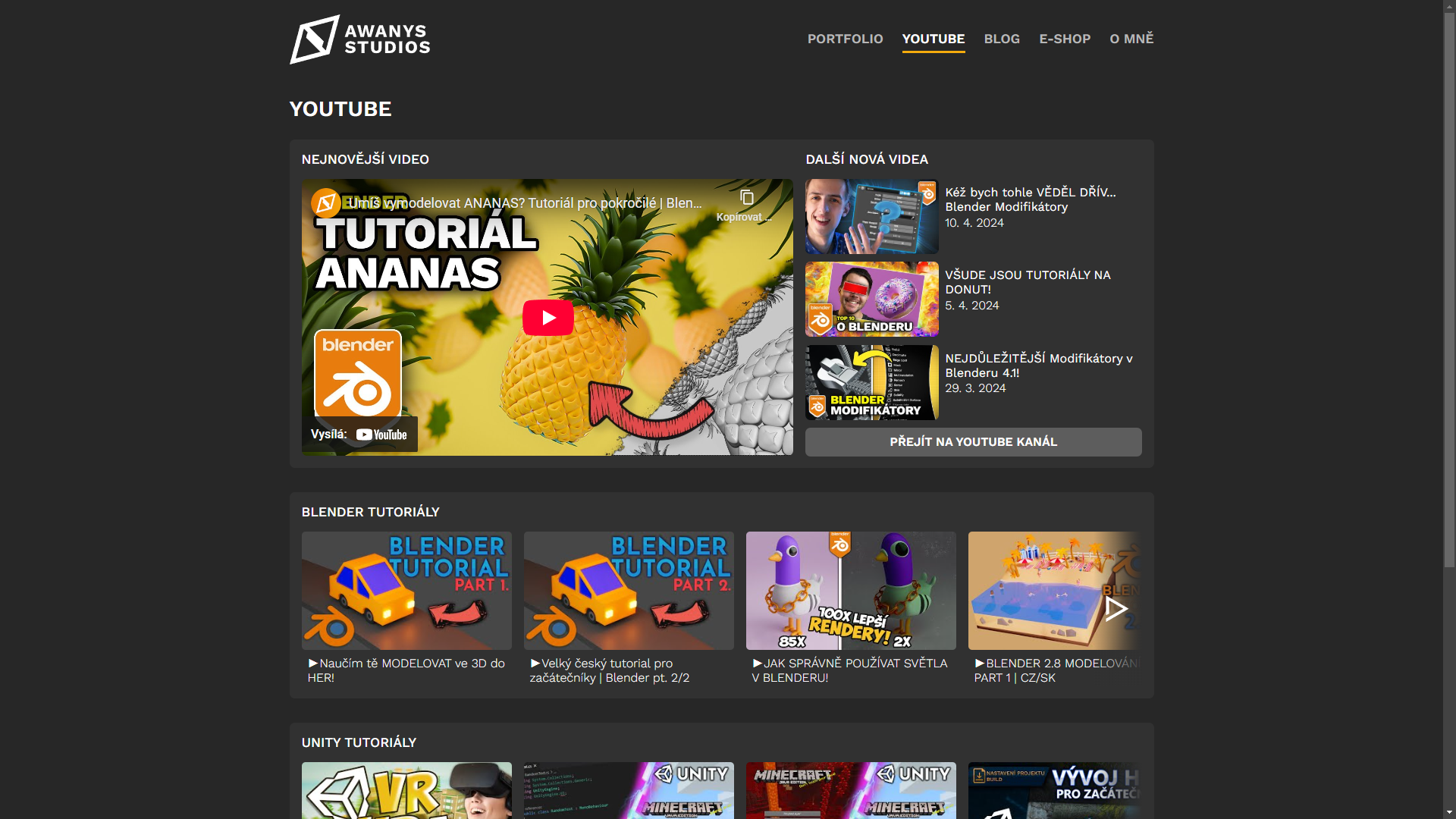Image resolution: width=1456 pixels, height=819 pixels.
Task: Open Blender Modifikátory video thumbnail
Action: point(871,217)
